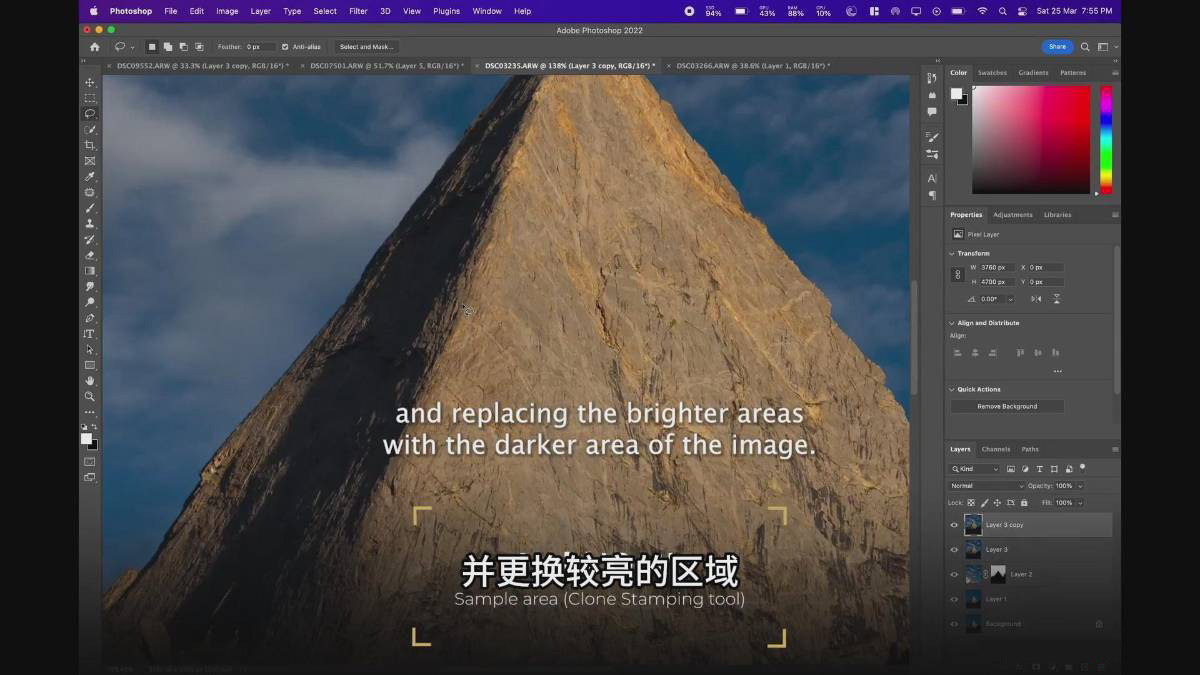
Task: Open the Kind layer filter dropdown
Action: [975, 469]
